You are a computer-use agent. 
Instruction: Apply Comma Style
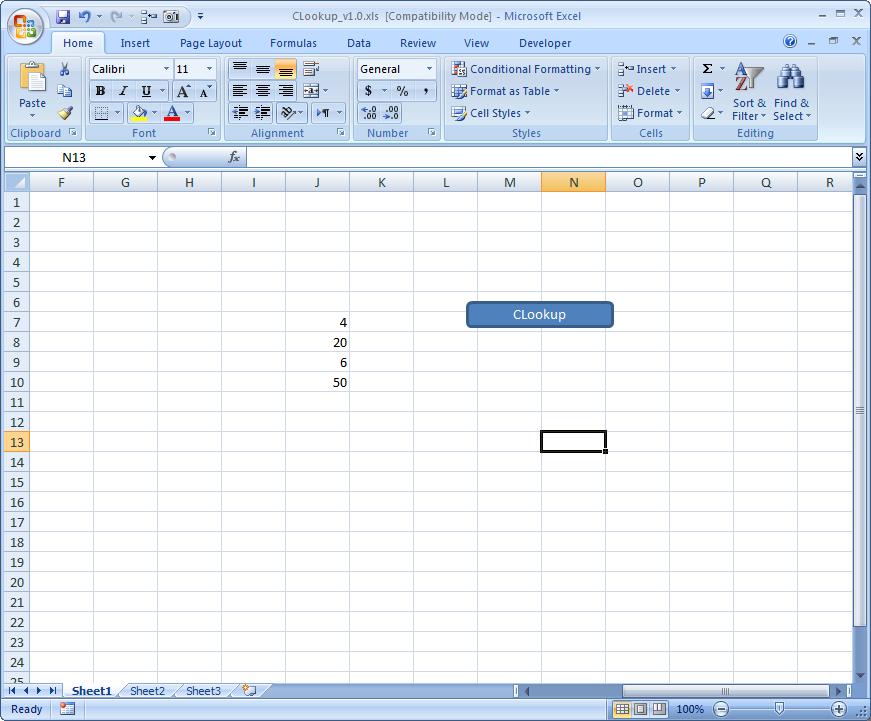(x=426, y=91)
